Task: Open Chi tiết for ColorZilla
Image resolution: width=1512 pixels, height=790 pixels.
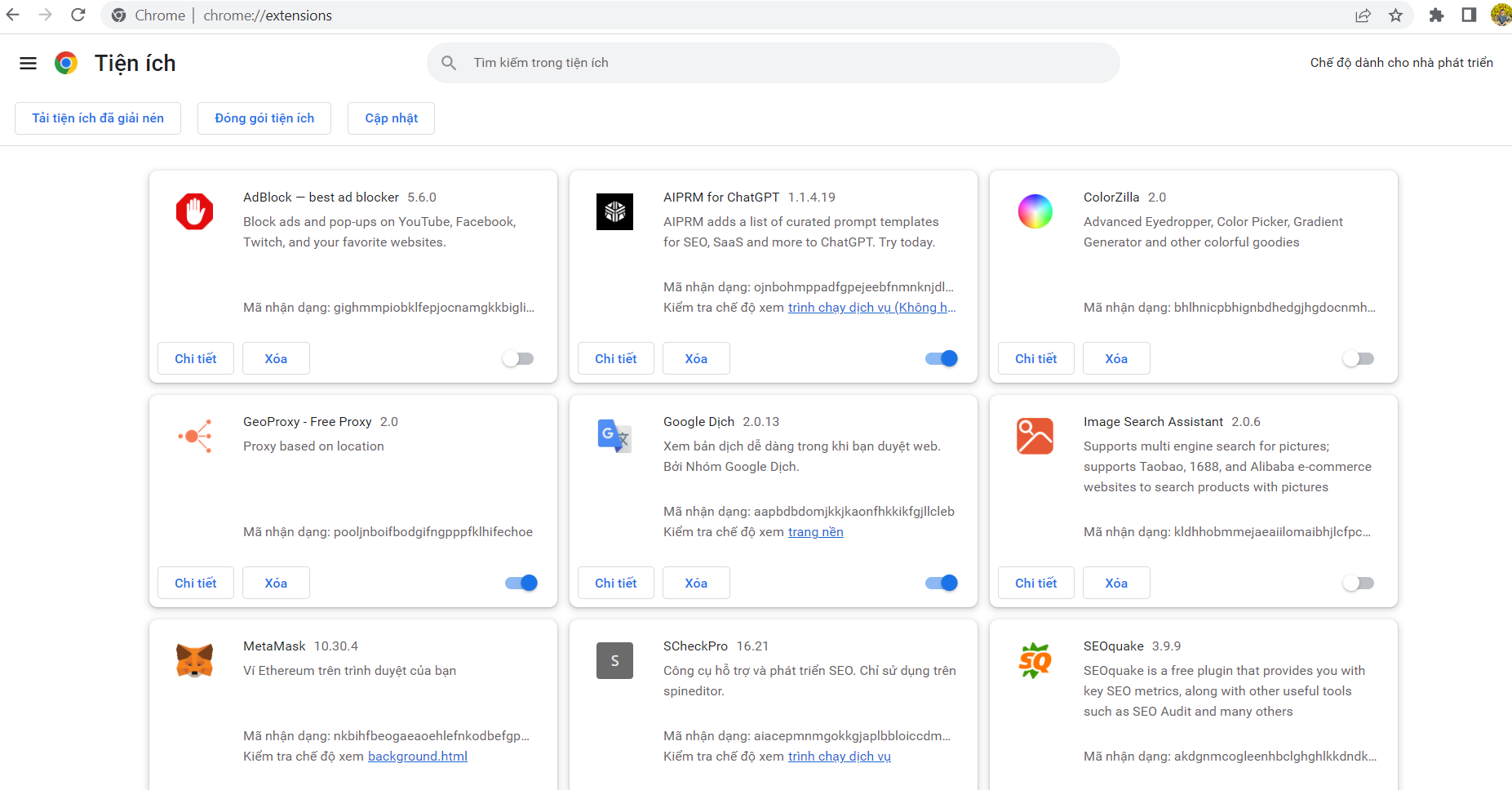Action: pos(1036,358)
